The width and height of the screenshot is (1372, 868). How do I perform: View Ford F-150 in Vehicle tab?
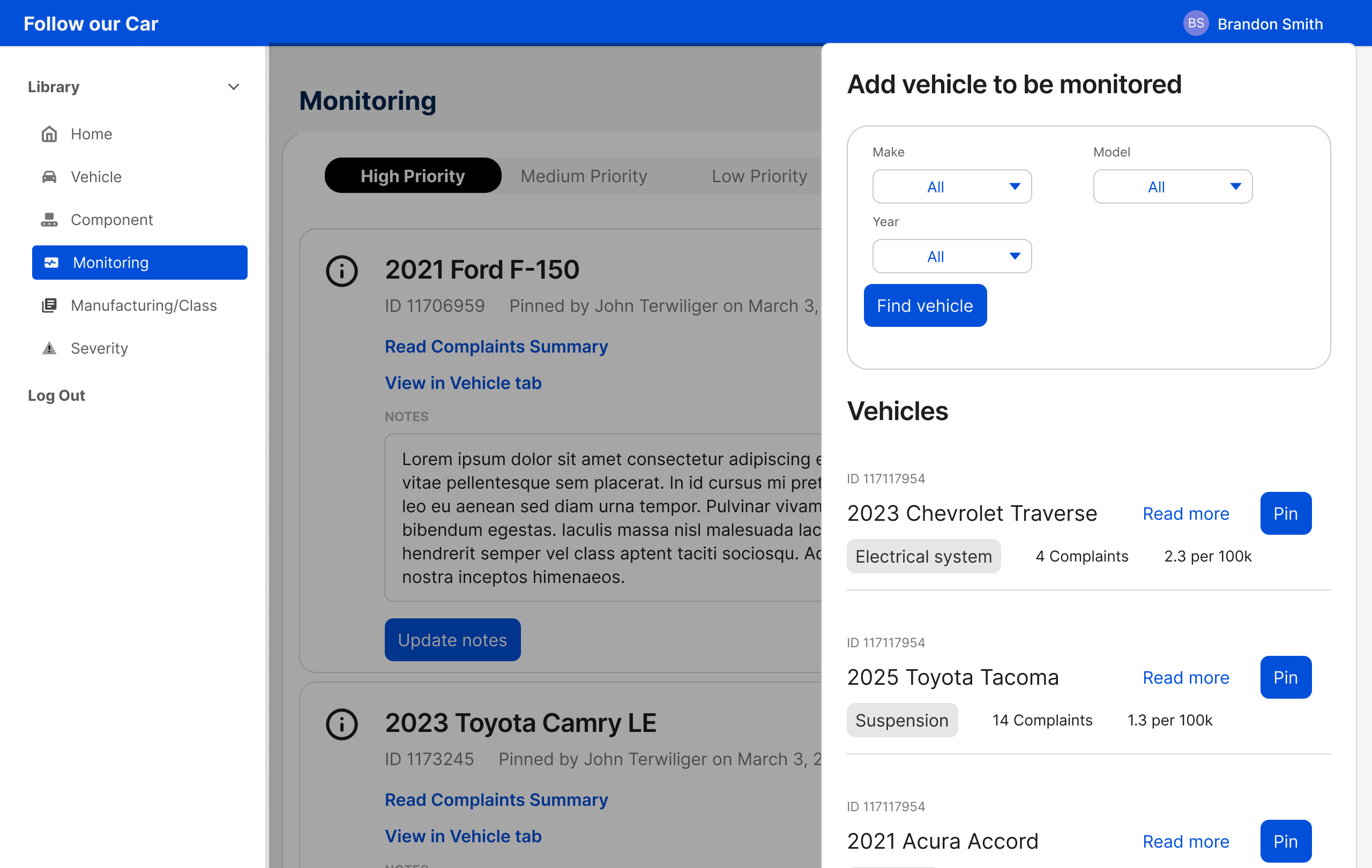[463, 383]
